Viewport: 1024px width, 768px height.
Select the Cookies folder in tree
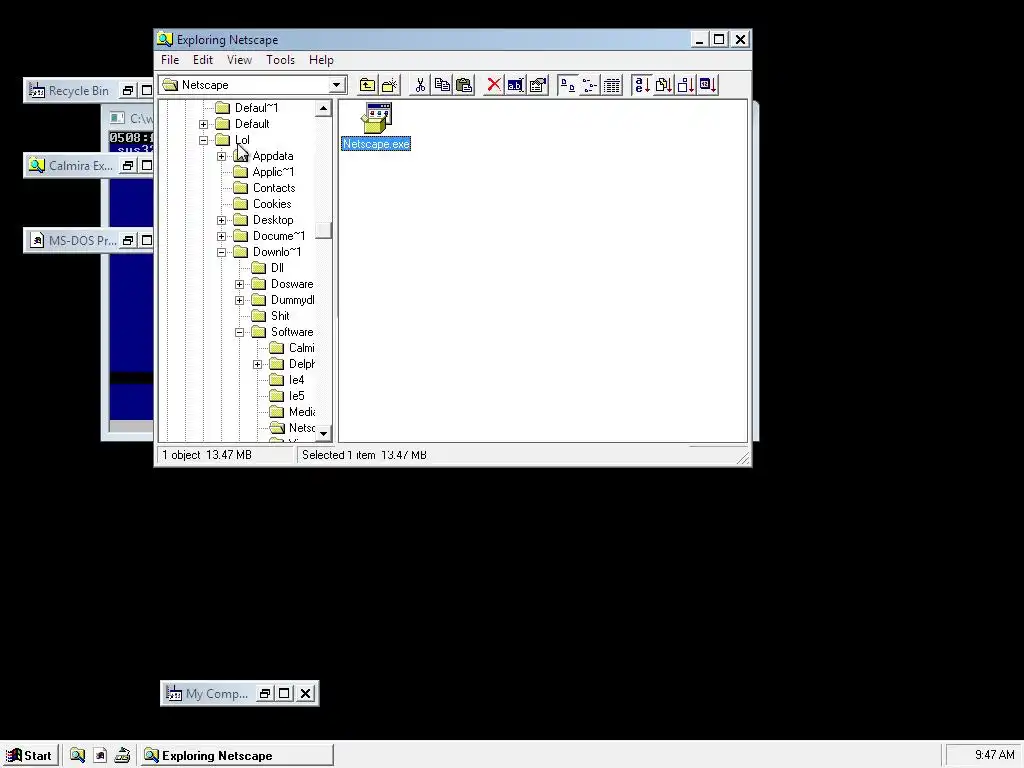(x=272, y=204)
